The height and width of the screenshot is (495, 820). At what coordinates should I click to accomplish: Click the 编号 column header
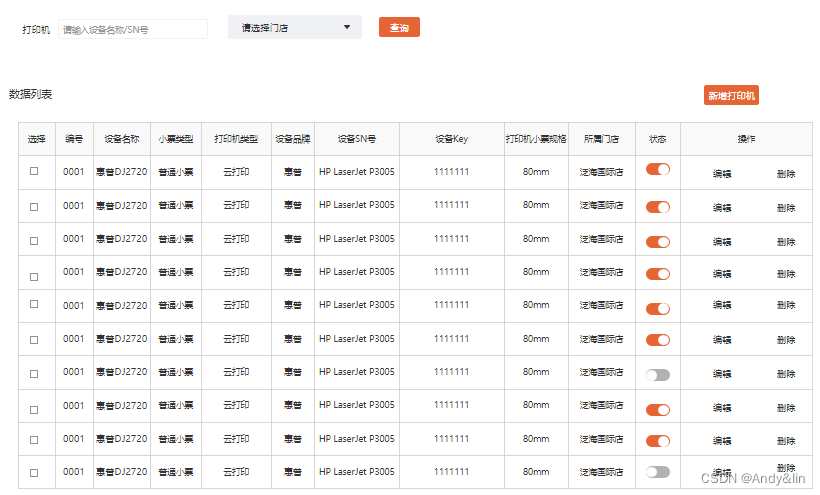click(x=74, y=139)
